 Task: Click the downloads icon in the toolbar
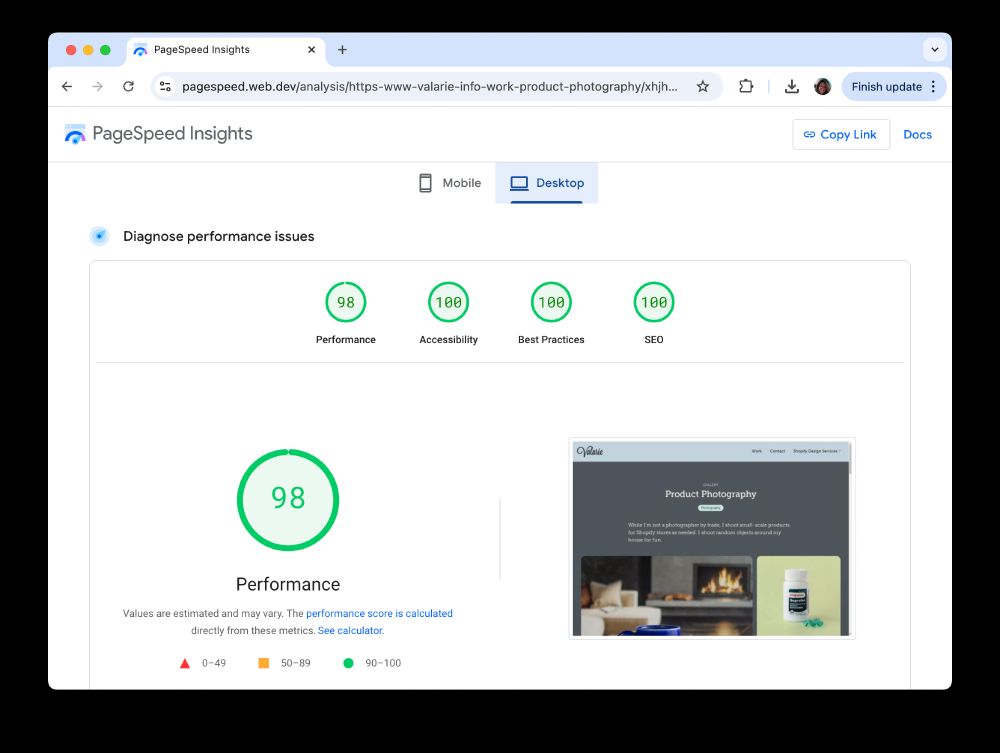point(791,86)
